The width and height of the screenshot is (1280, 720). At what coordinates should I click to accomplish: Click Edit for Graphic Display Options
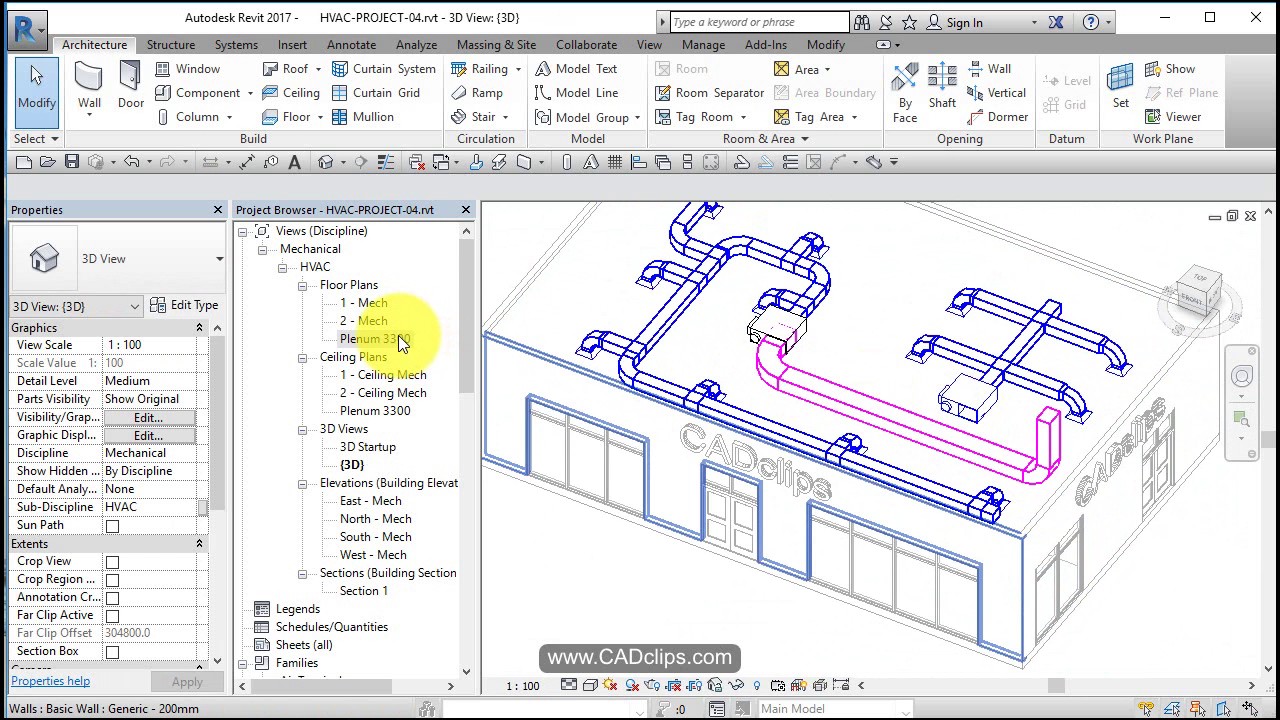(x=148, y=436)
